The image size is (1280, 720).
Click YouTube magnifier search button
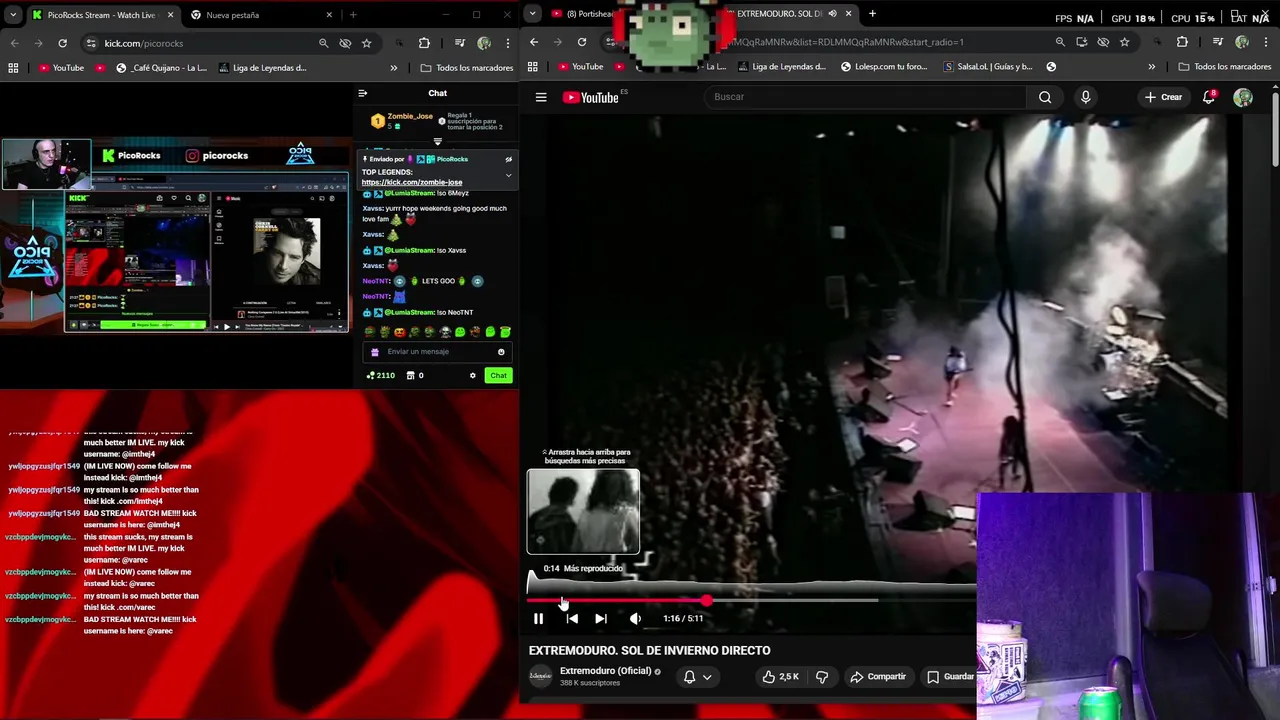pyautogui.click(x=1045, y=97)
